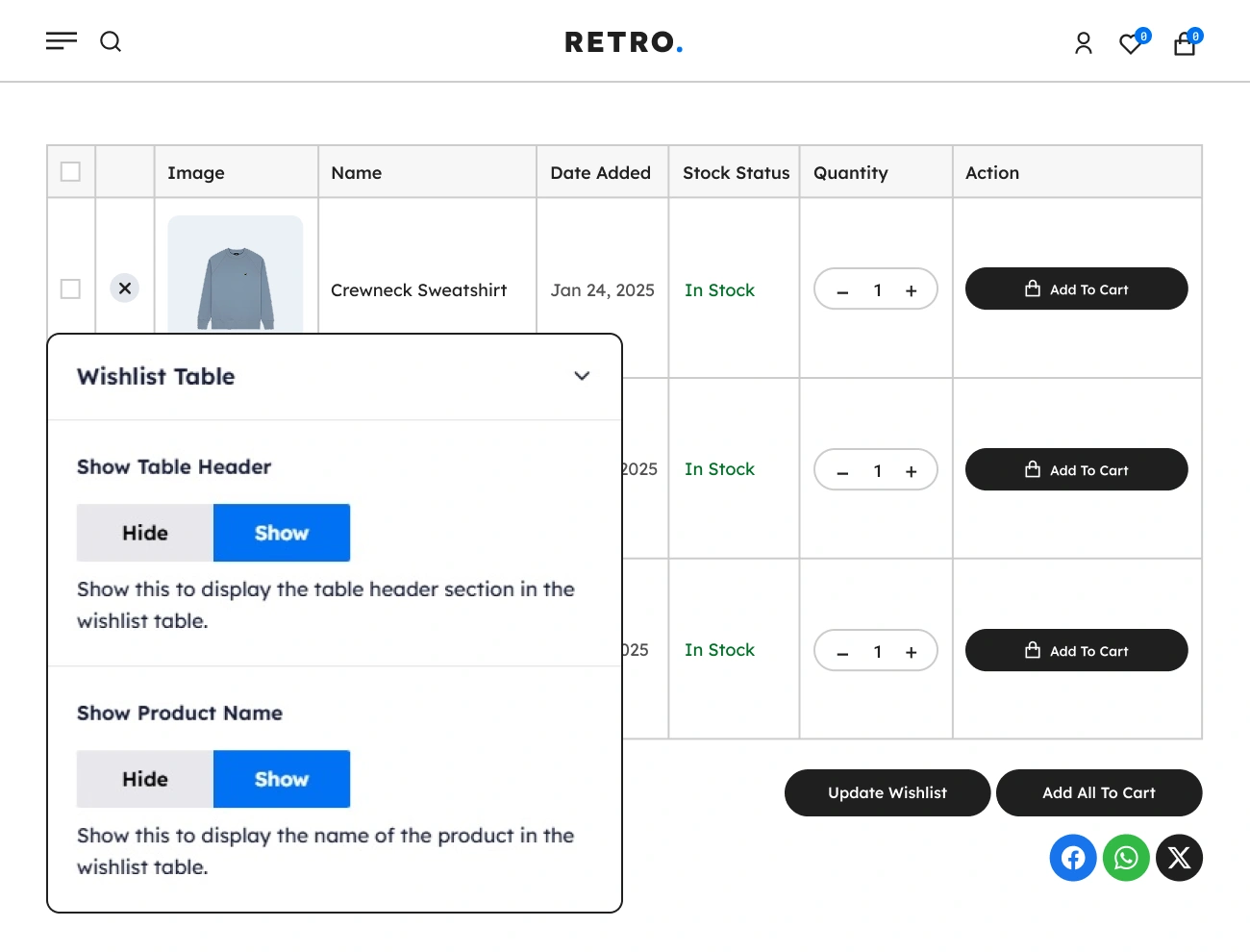The width and height of the screenshot is (1250, 952).
Task: Decrease quantity in the third row
Action: (x=842, y=652)
